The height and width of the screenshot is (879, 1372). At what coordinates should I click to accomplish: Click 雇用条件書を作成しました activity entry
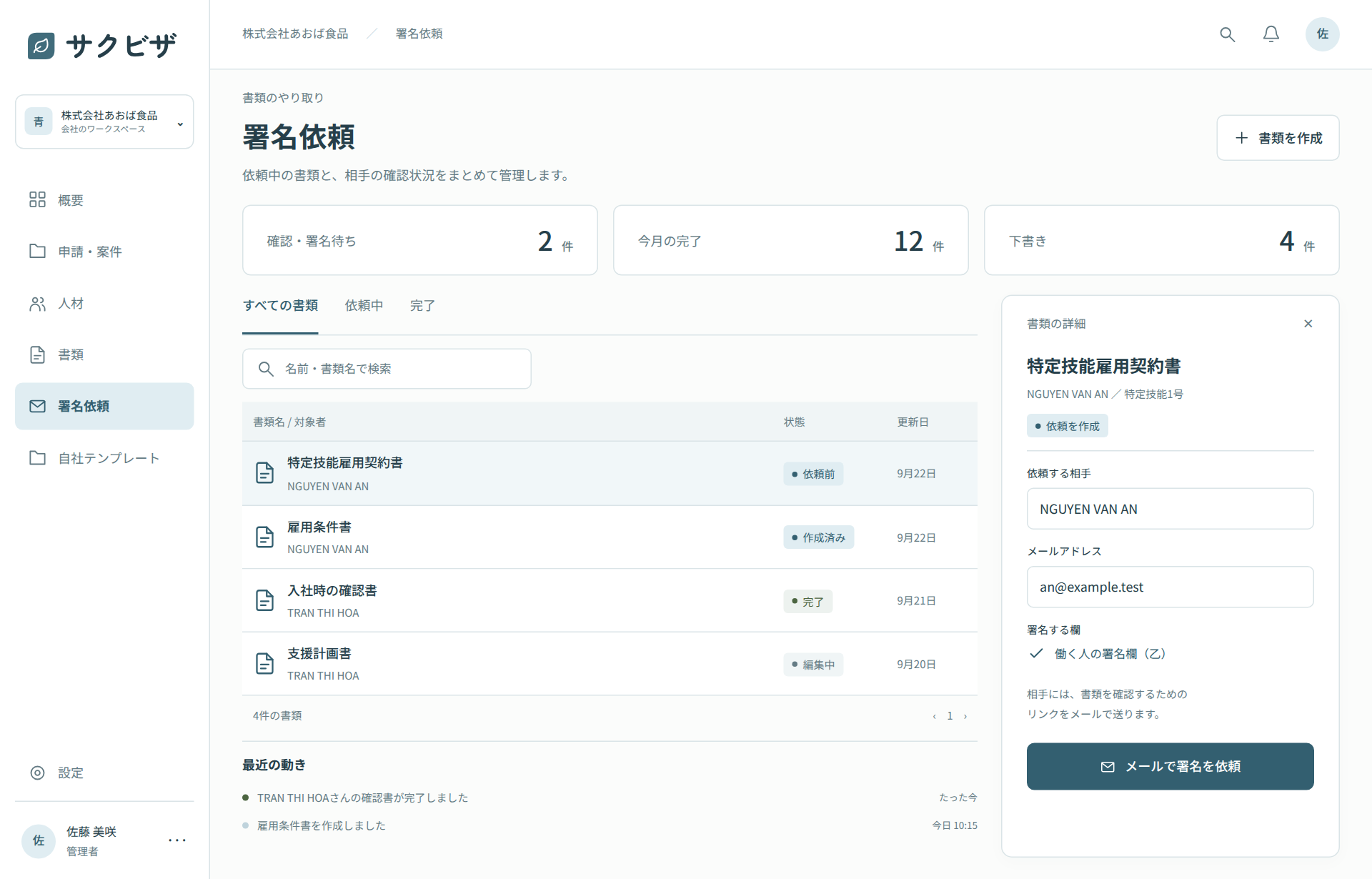[322, 825]
